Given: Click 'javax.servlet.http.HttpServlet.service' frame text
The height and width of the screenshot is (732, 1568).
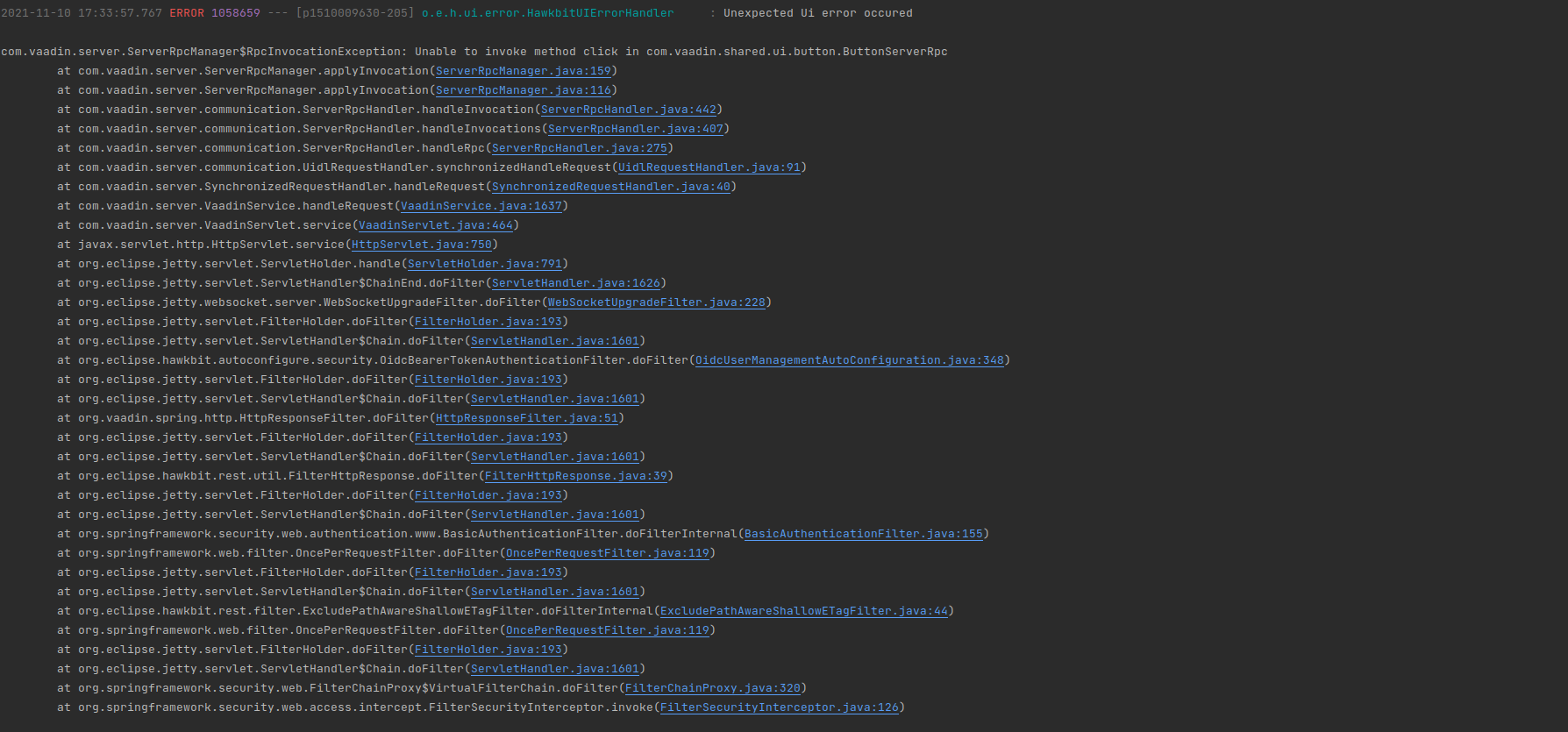Looking at the screenshot, I should pos(211,245).
